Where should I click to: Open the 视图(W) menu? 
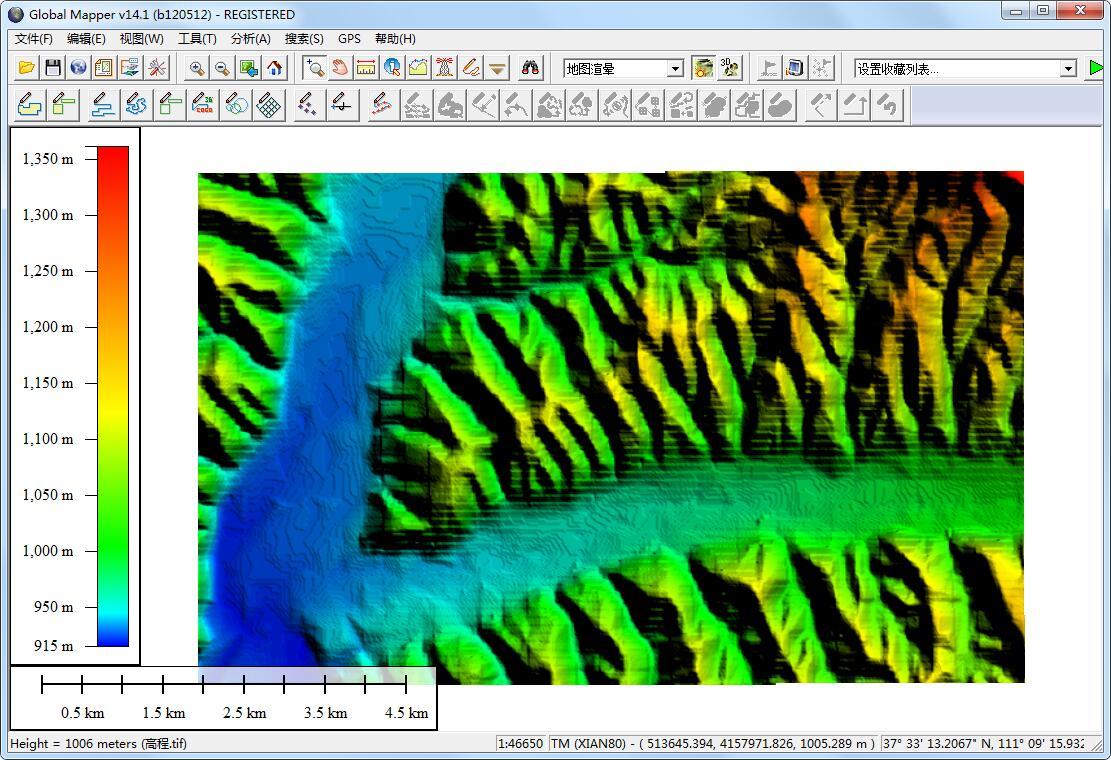141,39
